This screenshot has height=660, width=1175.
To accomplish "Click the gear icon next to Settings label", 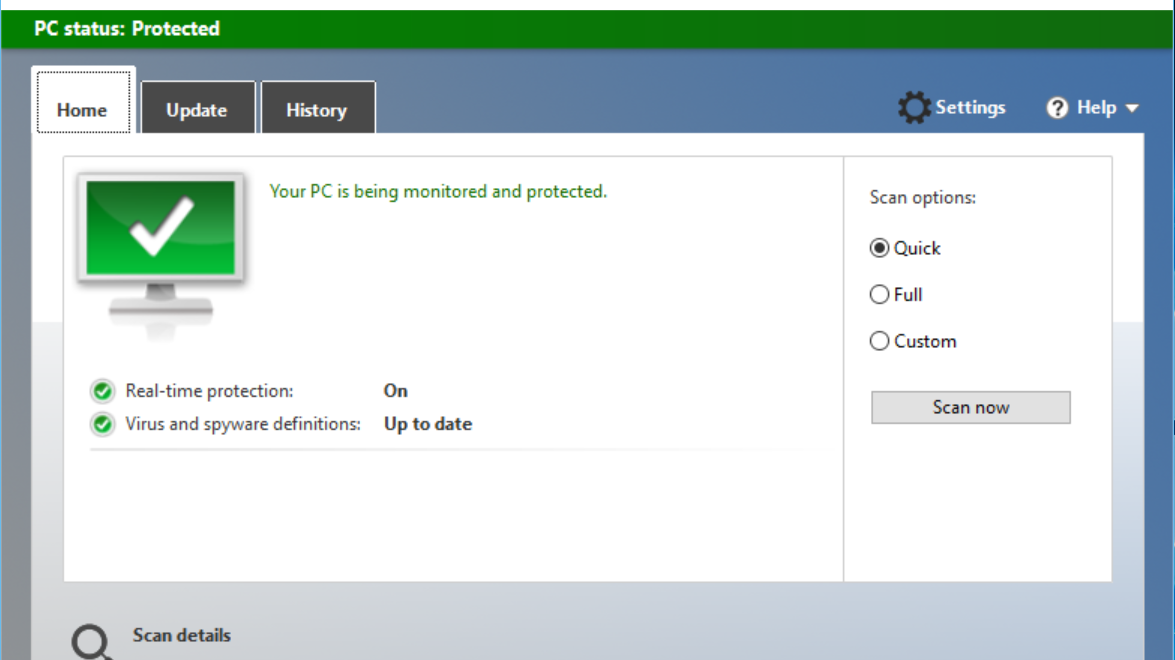I will pos(914,106).
